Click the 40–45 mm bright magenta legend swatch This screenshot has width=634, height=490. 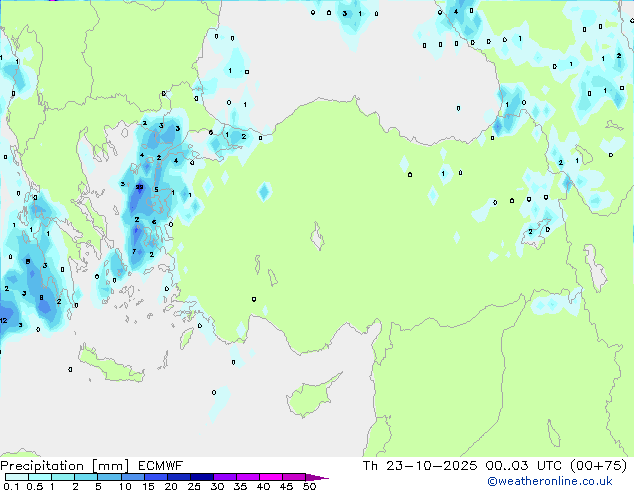point(271,477)
